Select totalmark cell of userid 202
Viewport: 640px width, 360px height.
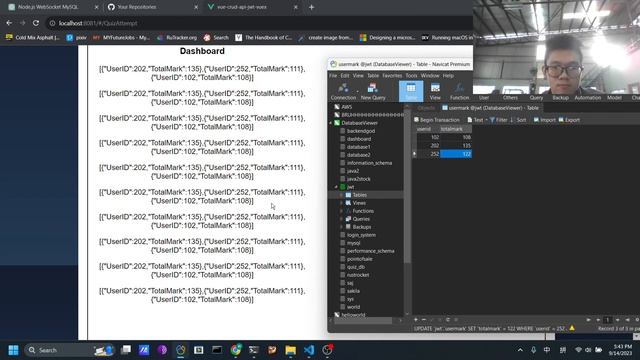pos(456,146)
